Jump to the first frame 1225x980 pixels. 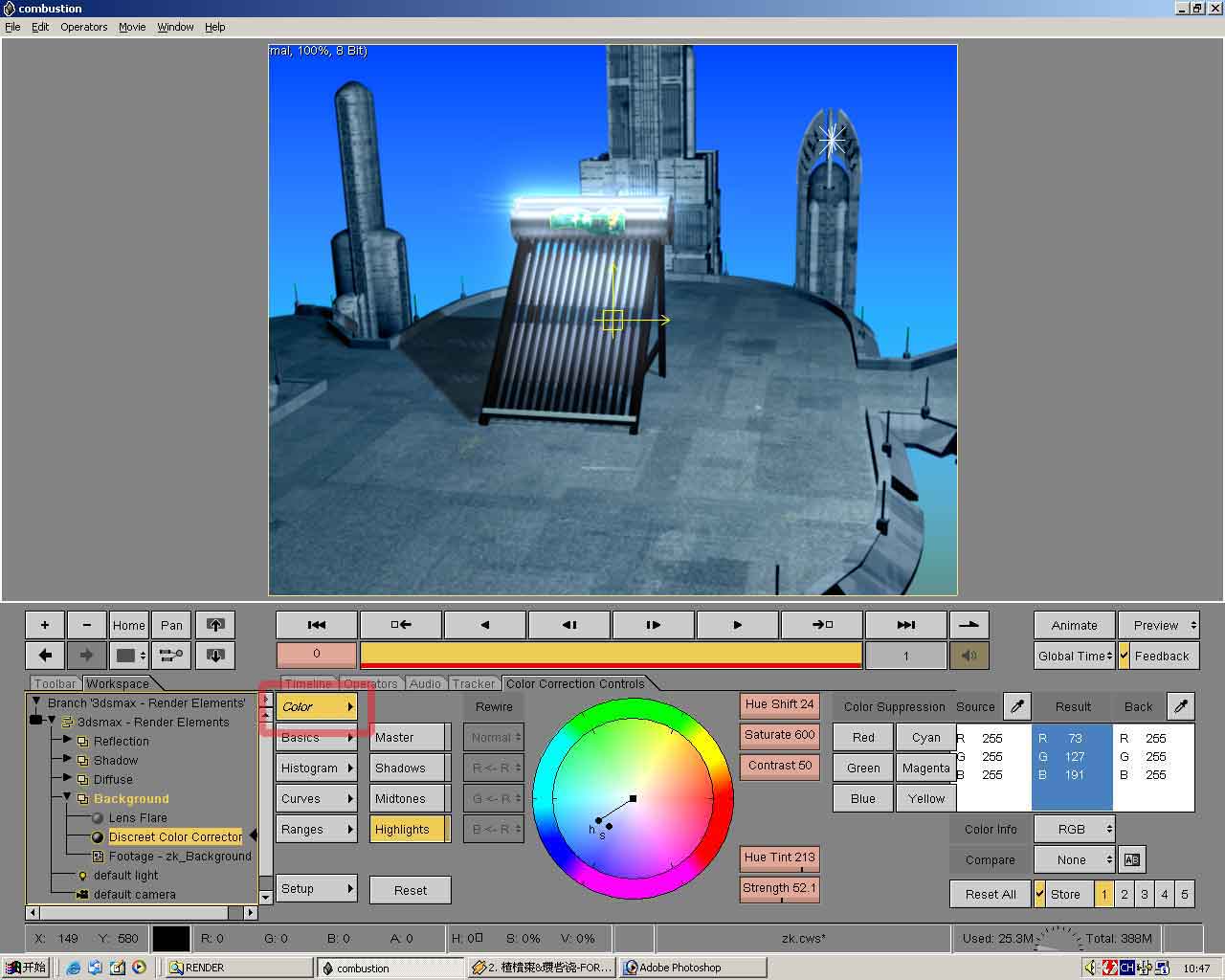tap(317, 625)
